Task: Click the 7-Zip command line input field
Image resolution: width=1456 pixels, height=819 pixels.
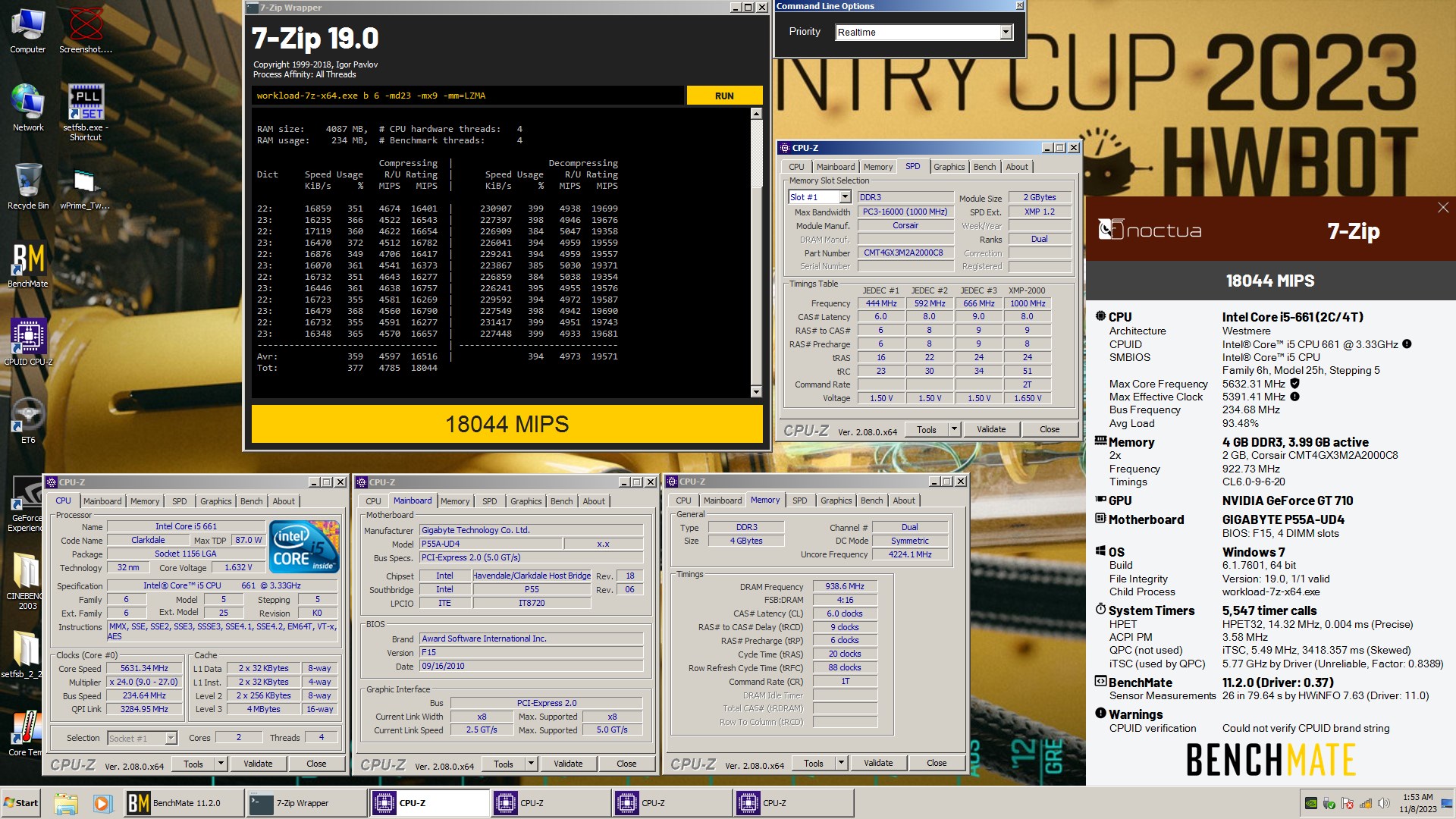Action: coord(467,96)
